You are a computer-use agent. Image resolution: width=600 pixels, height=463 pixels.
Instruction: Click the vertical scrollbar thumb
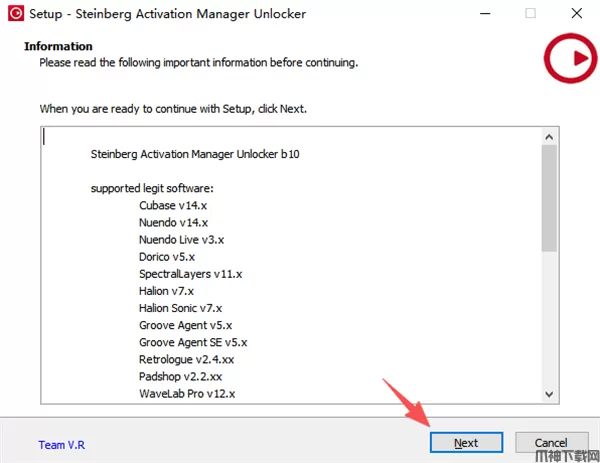[x=549, y=200]
